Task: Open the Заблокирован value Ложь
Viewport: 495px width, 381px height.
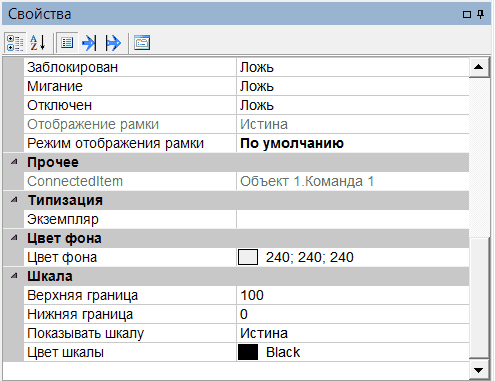Action: click(x=353, y=67)
